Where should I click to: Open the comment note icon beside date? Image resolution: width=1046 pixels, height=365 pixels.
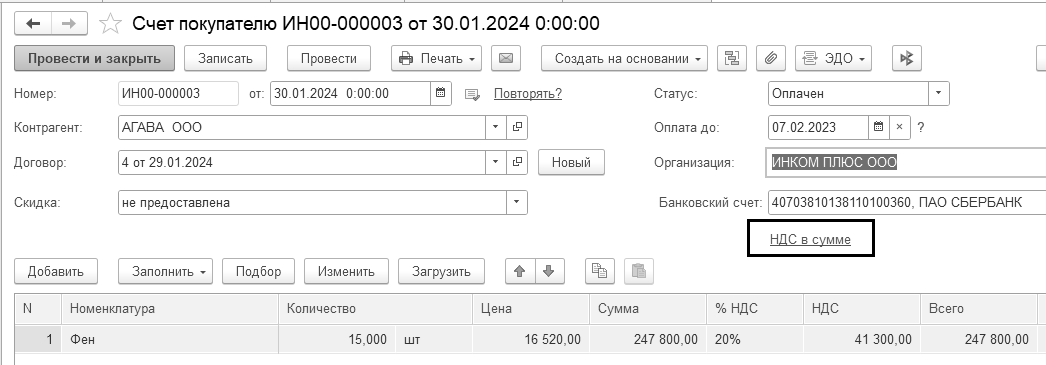(x=472, y=94)
